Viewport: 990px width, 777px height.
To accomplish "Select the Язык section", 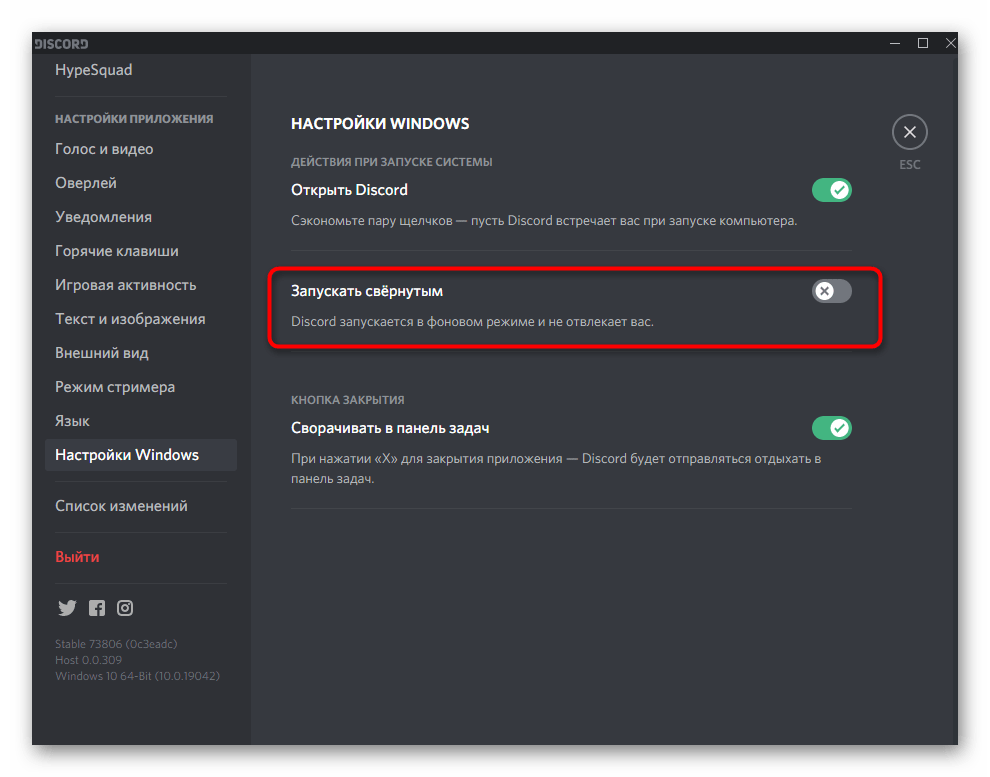I will (72, 422).
